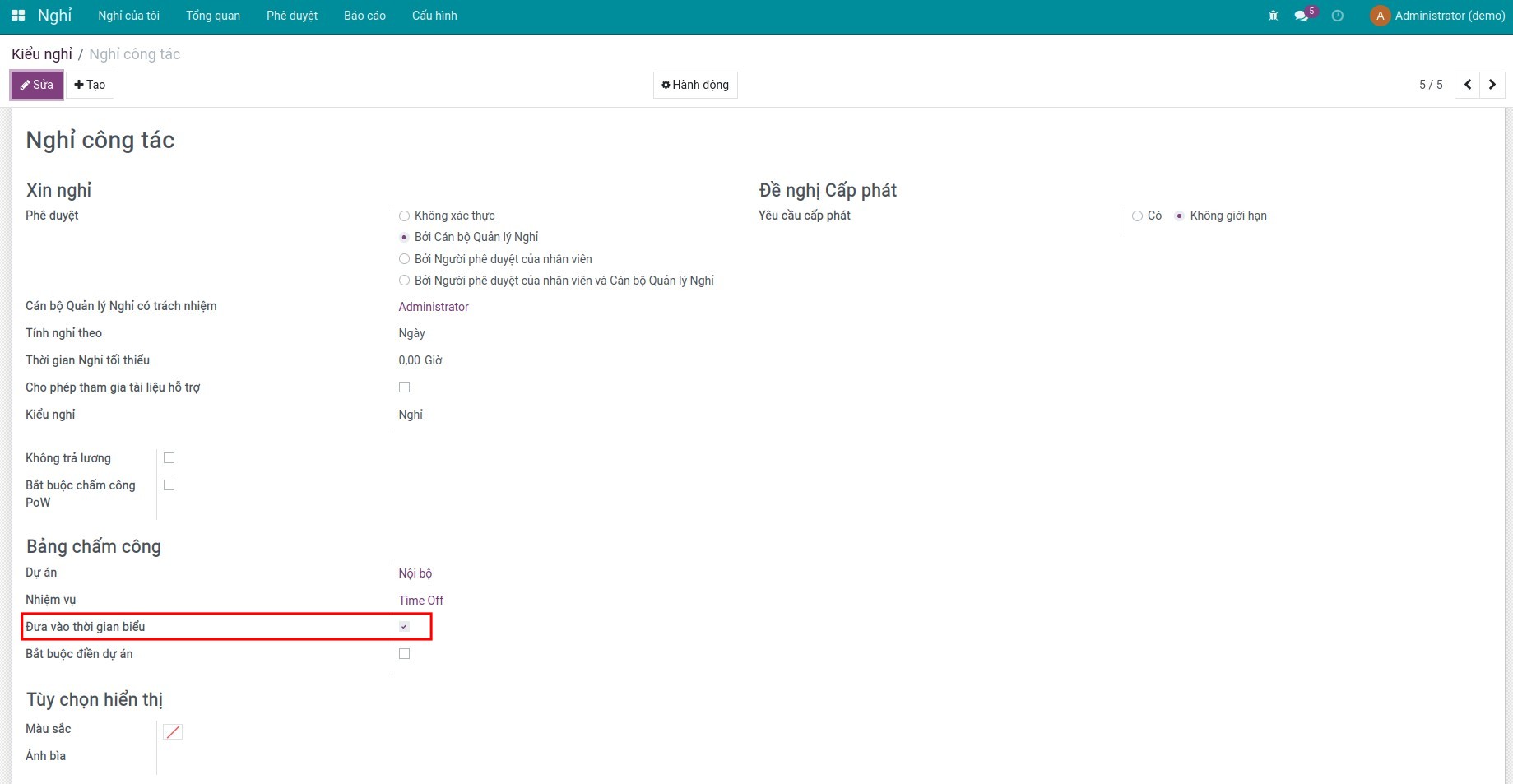Open the Báo cáo menu
1513x784 pixels.
click(364, 16)
